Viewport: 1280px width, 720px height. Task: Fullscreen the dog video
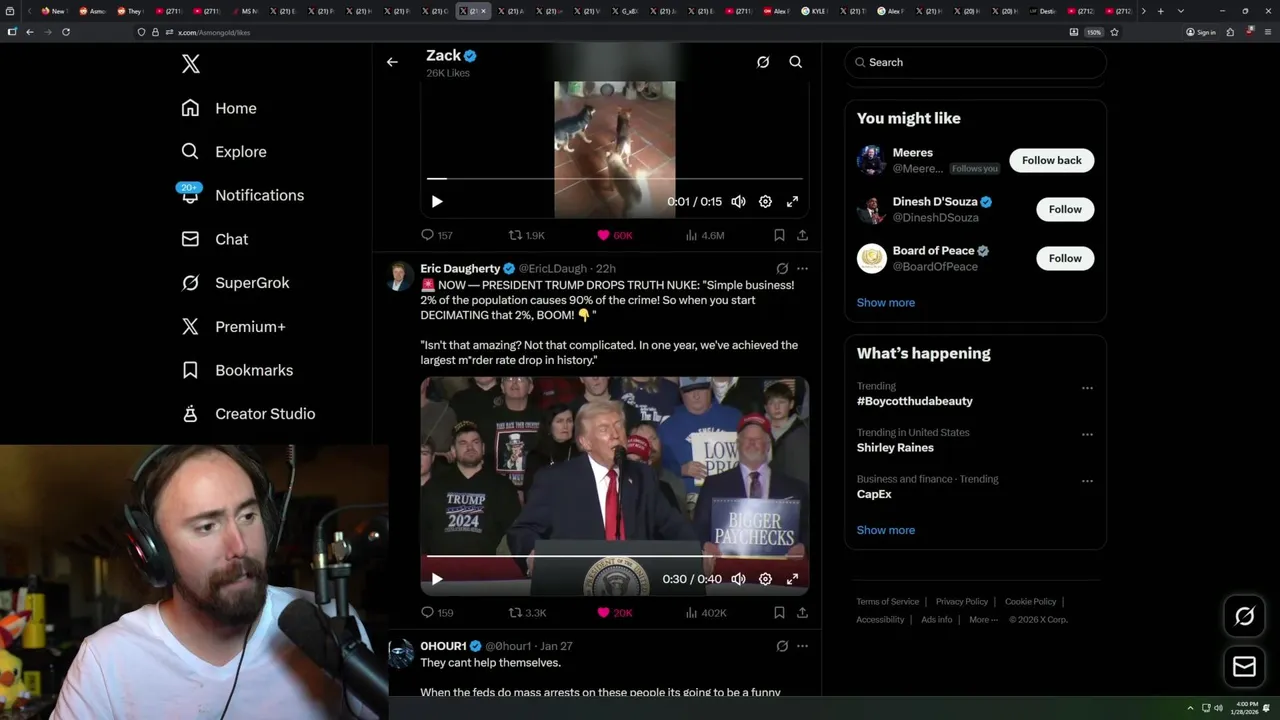click(792, 201)
